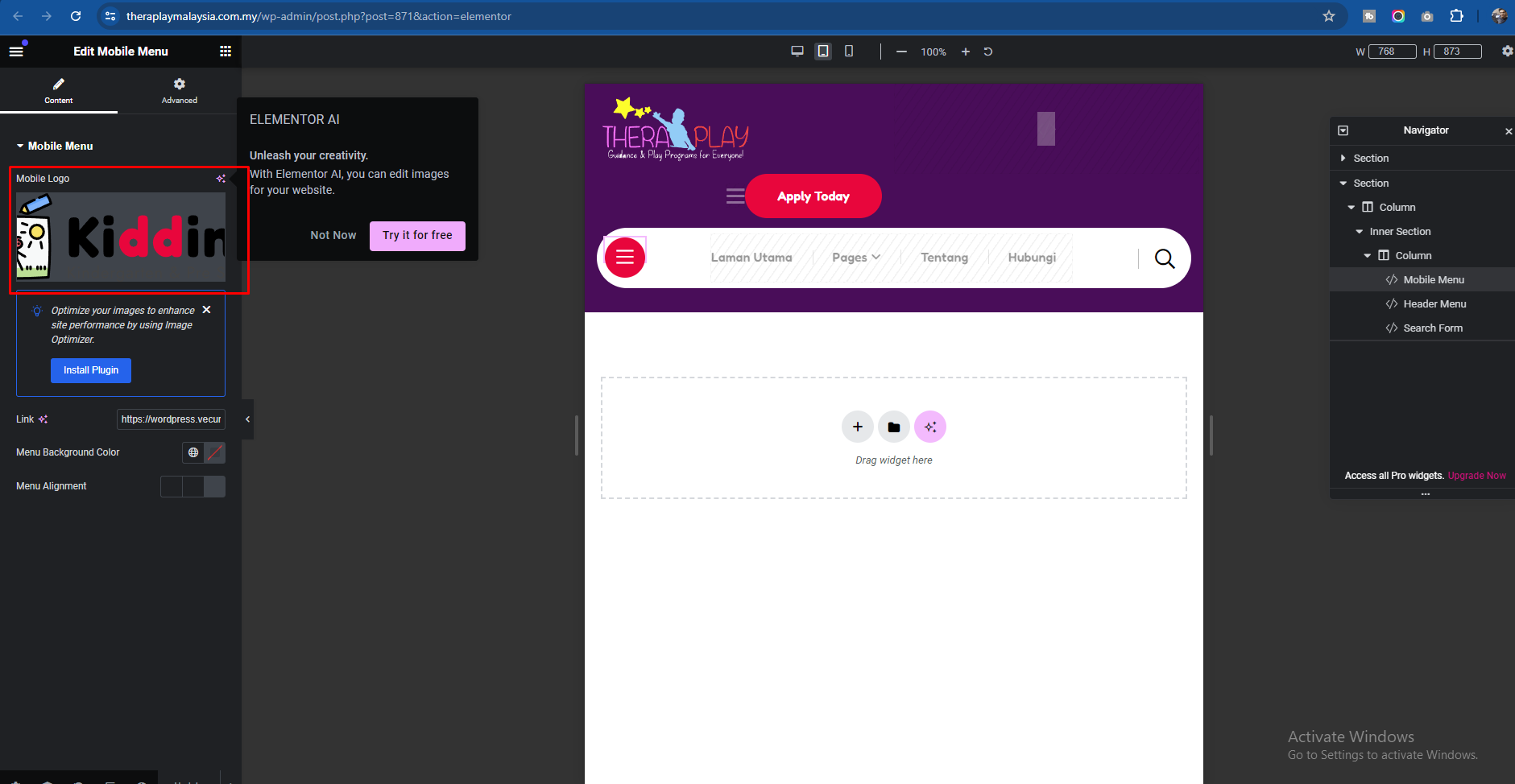
Task: Click the site info icon in address bar
Action: 111,16
